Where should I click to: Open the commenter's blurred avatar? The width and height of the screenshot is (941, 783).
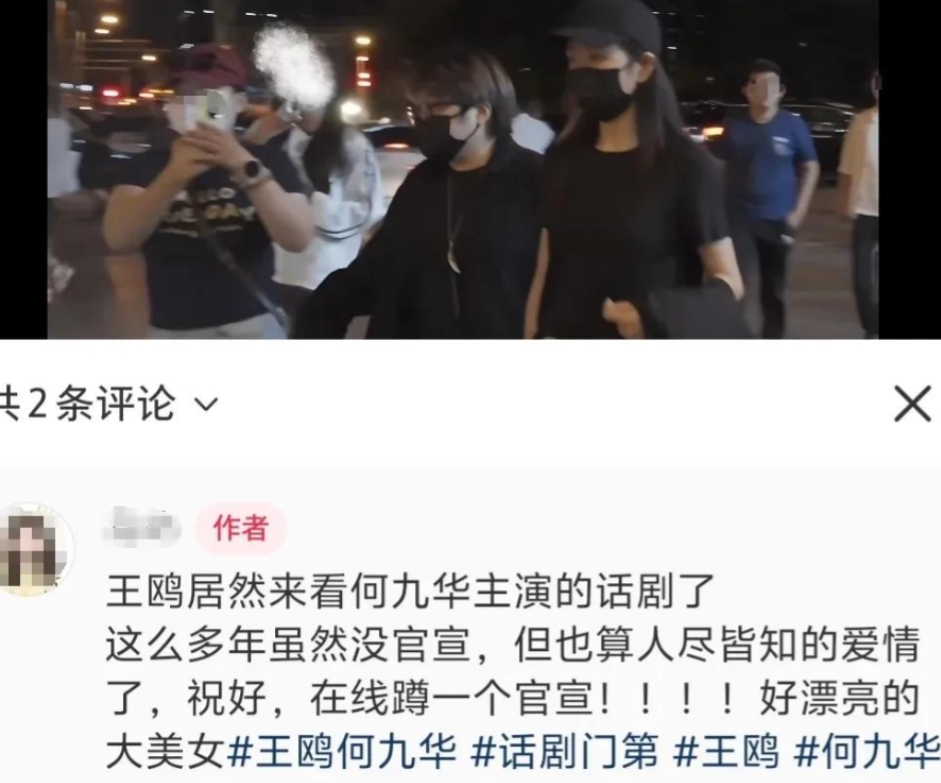pos(36,549)
